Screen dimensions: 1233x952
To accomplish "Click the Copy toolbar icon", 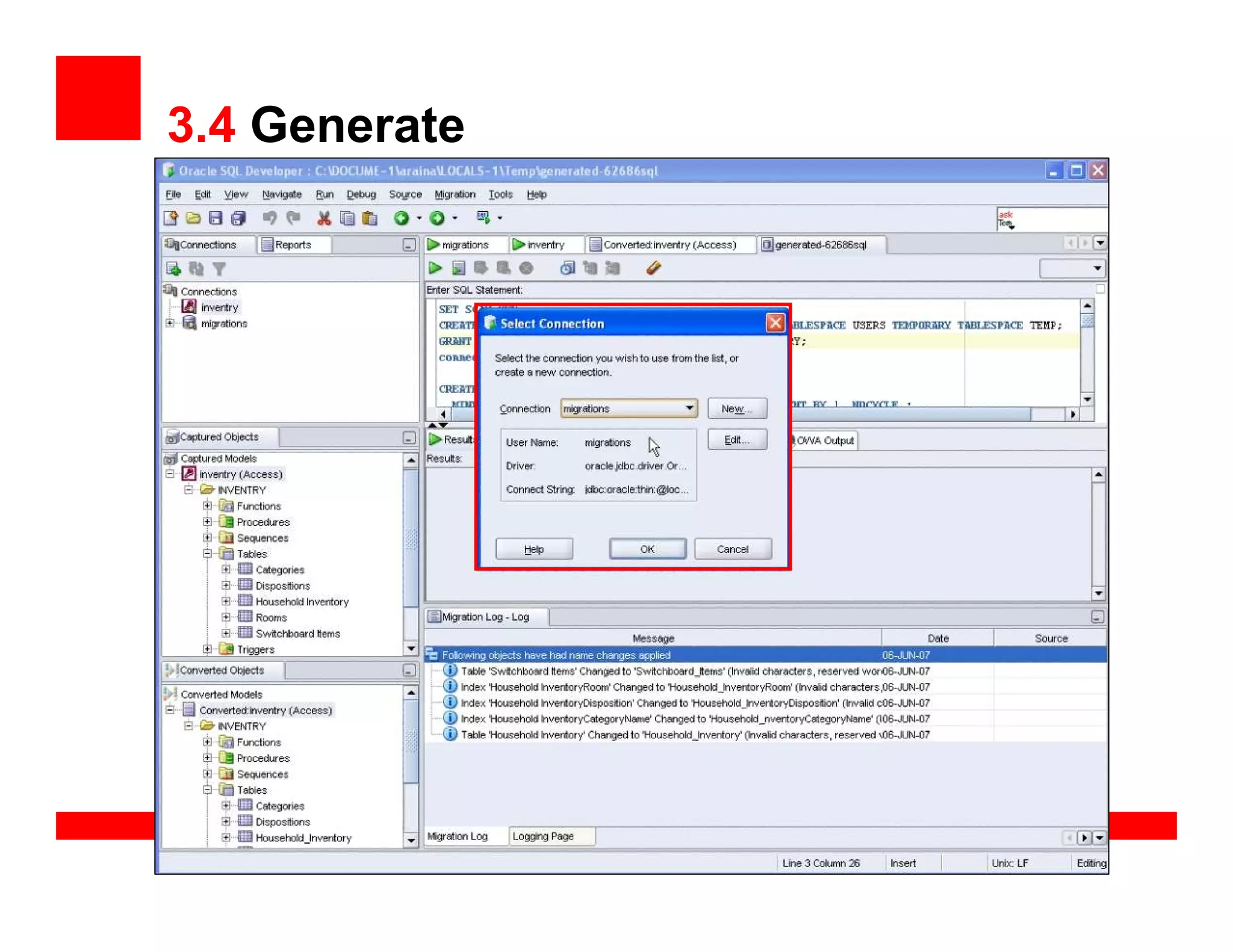I will [347, 218].
